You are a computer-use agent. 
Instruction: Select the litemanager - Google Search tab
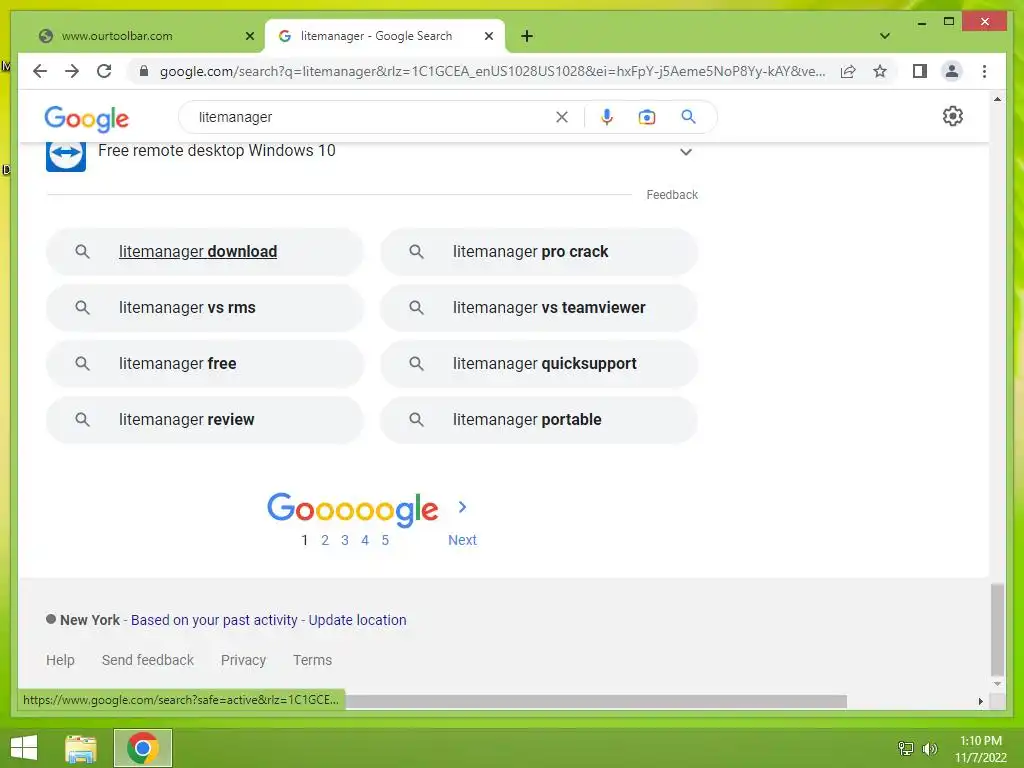coord(385,36)
